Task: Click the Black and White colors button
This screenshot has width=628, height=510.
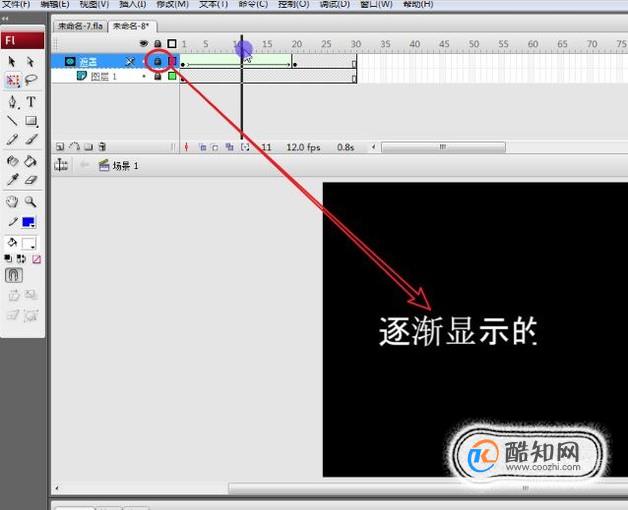Action: pyautogui.click(x=8, y=259)
